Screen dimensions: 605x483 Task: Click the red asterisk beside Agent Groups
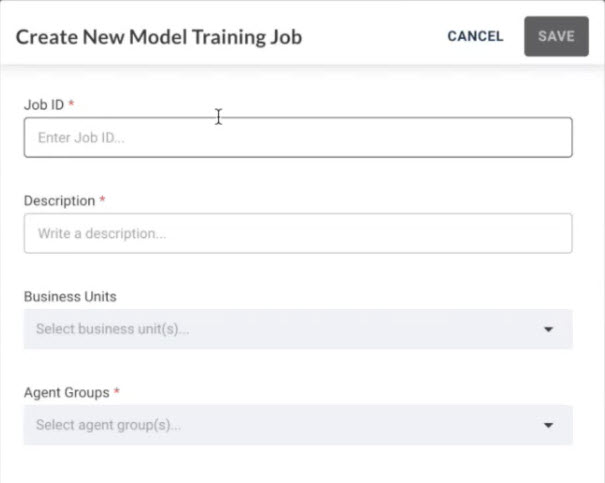coord(117,391)
